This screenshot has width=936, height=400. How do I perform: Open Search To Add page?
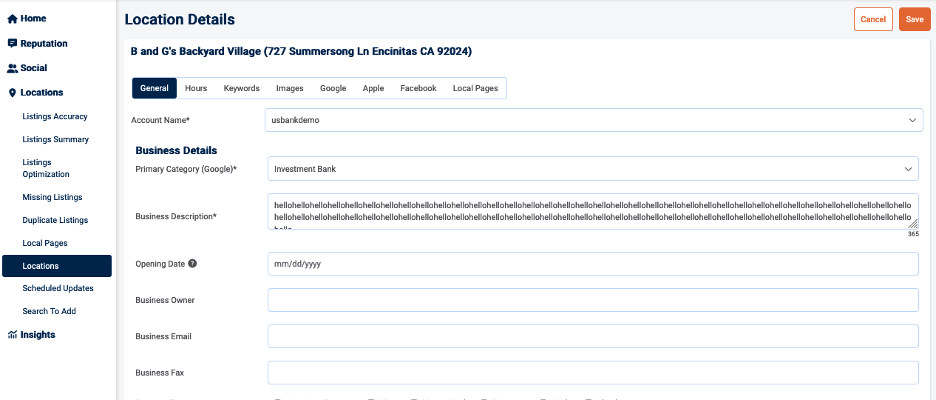[49, 312]
